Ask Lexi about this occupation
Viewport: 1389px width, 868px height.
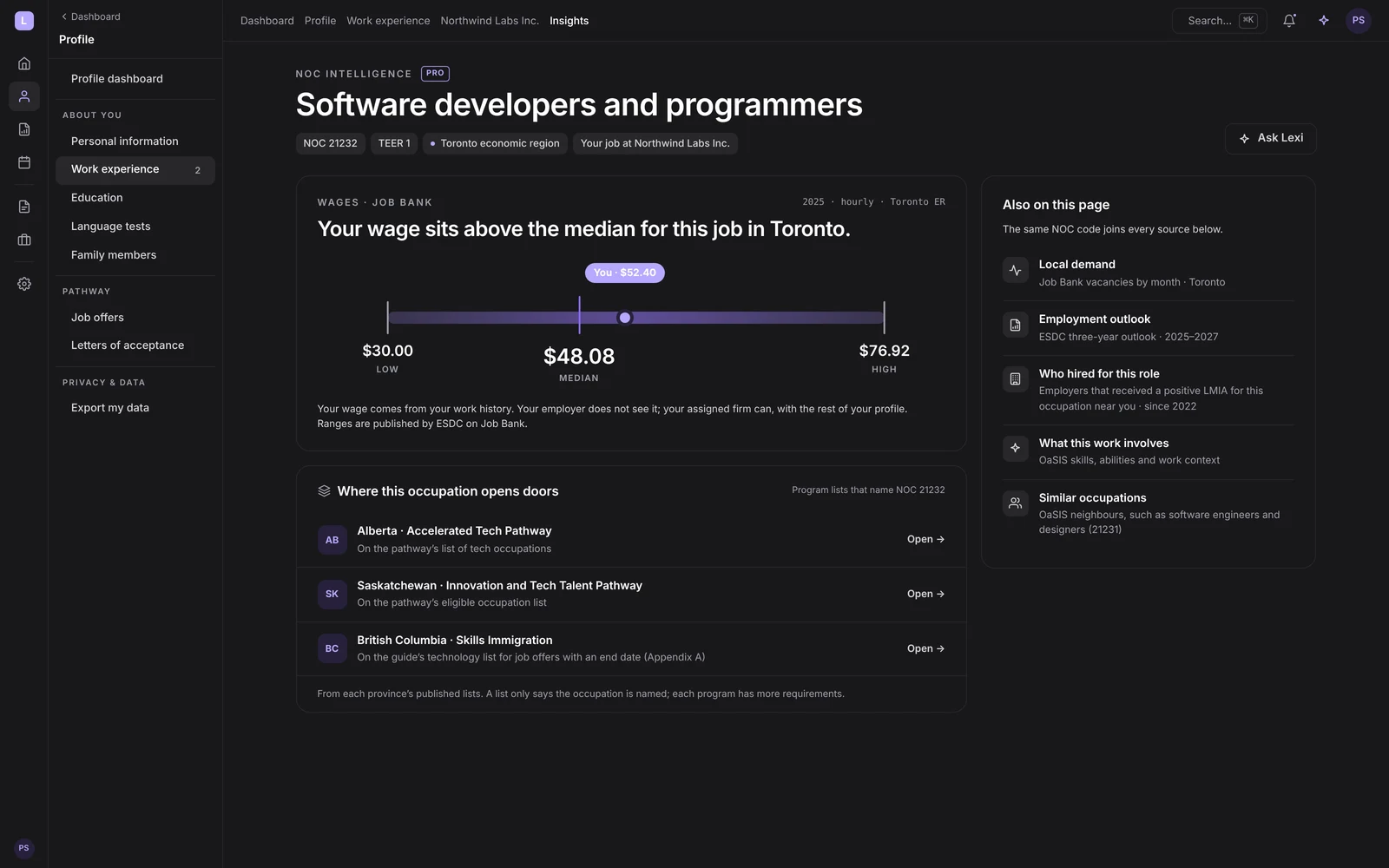pos(1271,139)
